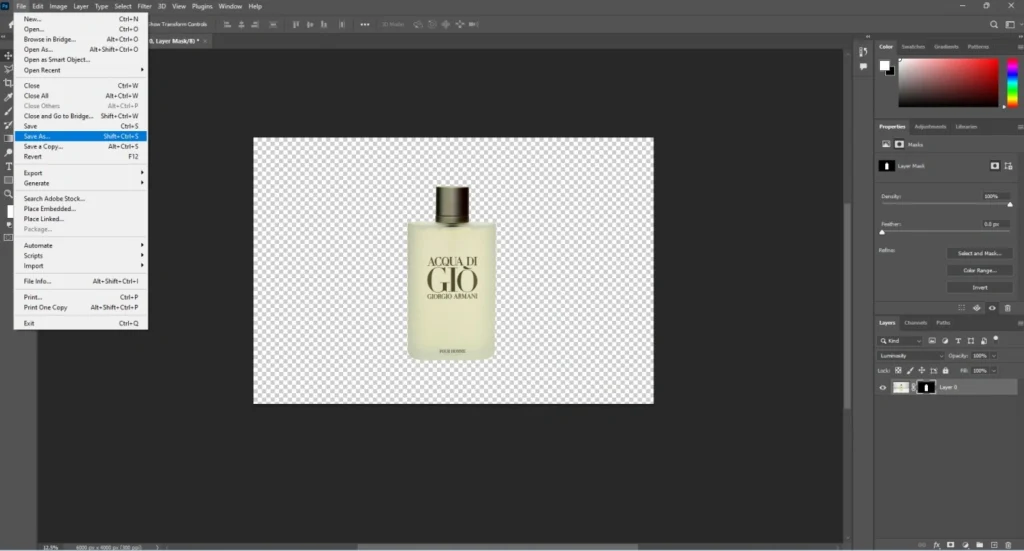Viewport: 1024px width, 551px height.
Task: Click the add layer mask icon in Layers footer
Action: (951, 544)
